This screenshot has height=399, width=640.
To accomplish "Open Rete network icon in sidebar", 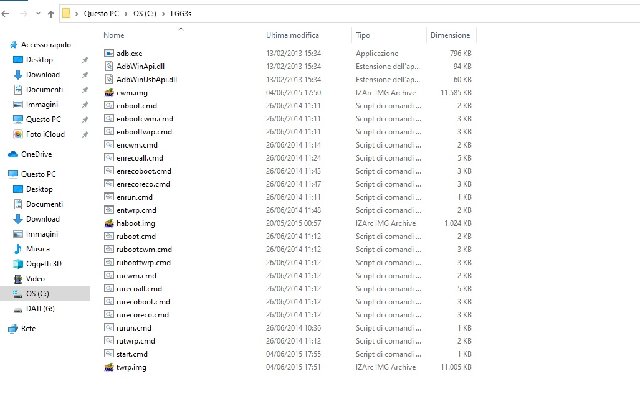I will [13, 328].
